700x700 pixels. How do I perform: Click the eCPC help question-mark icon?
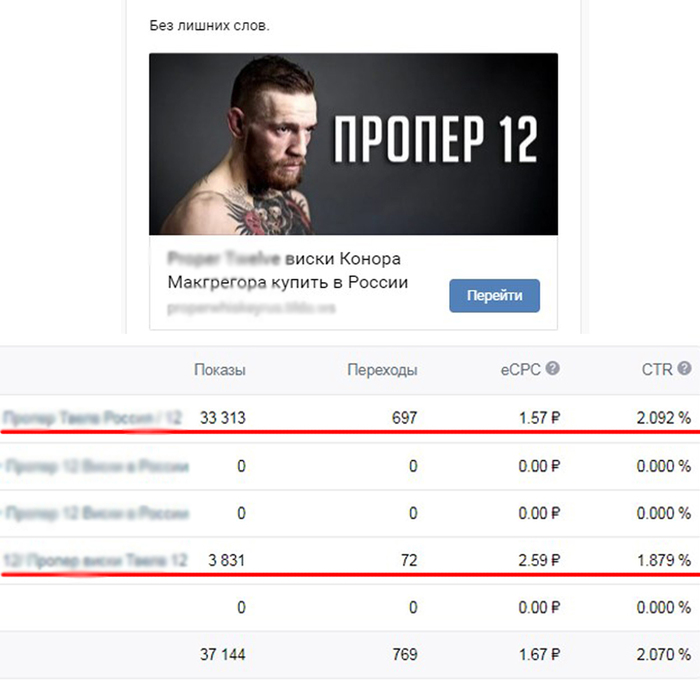click(553, 369)
